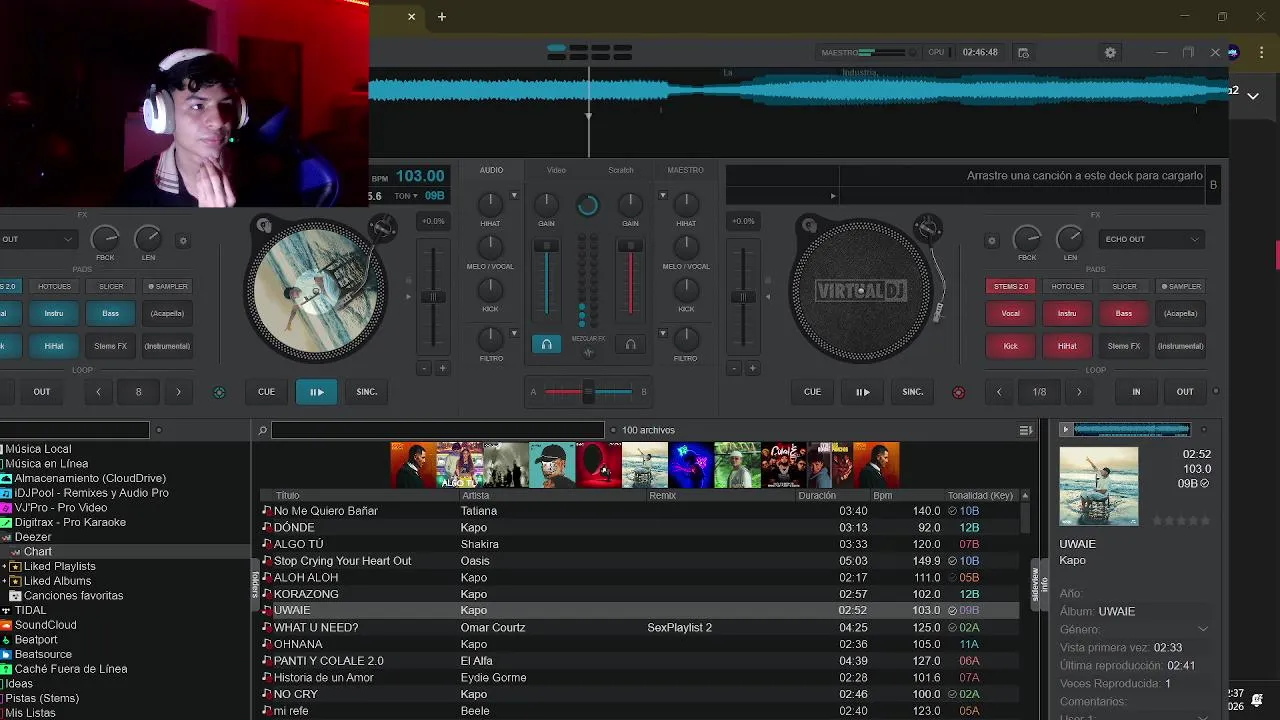
Task: Open VJ'Pro - Pro Video folder
Action: pyautogui.click(x=60, y=508)
